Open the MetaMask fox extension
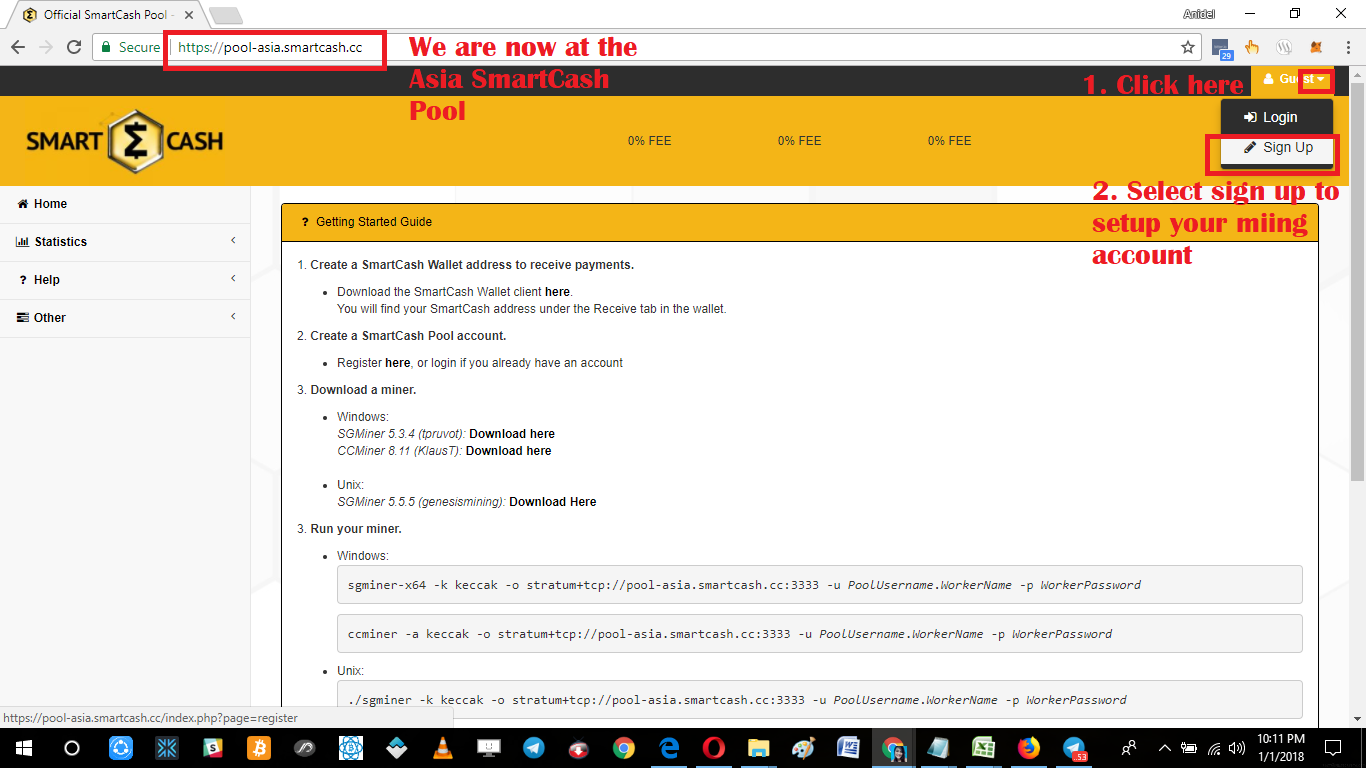Image resolution: width=1366 pixels, height=768 pixels. tap(1318, 47)
